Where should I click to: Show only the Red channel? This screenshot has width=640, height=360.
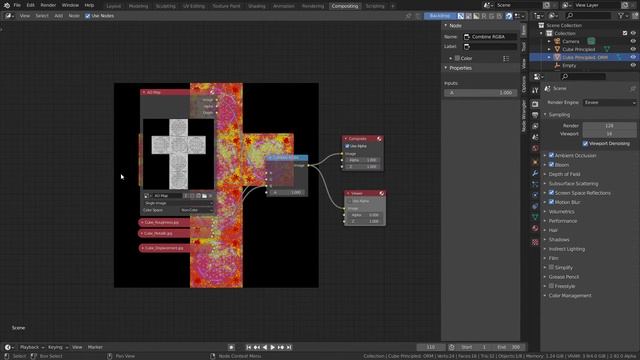[484, 16]
